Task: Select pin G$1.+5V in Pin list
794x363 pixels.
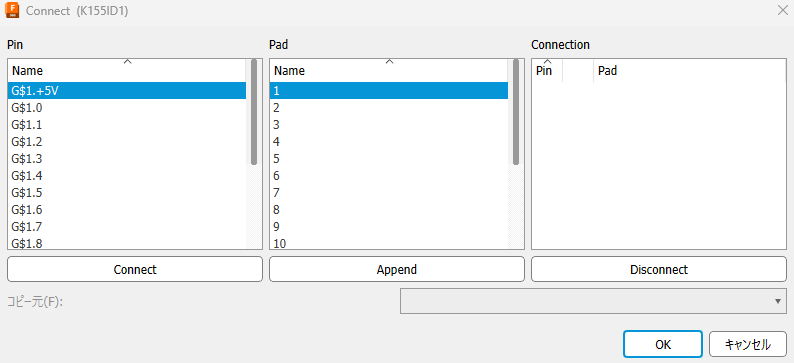Action: [127, 91]
